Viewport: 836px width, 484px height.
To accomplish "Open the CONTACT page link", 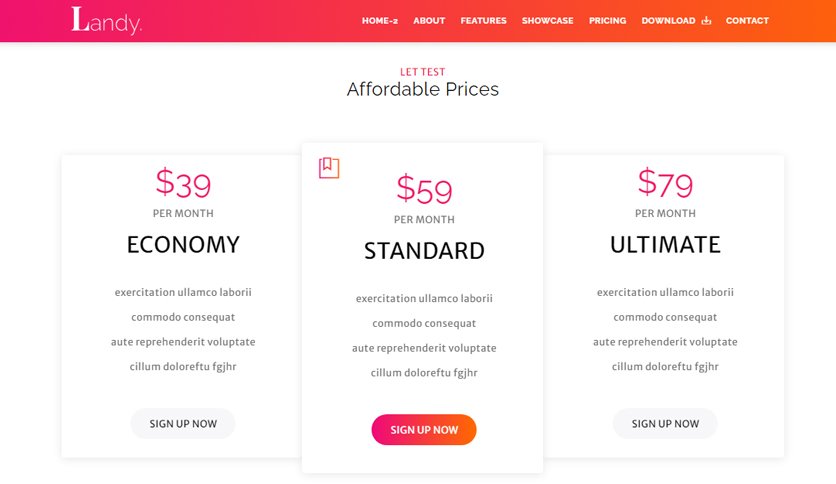I will 747,21.
